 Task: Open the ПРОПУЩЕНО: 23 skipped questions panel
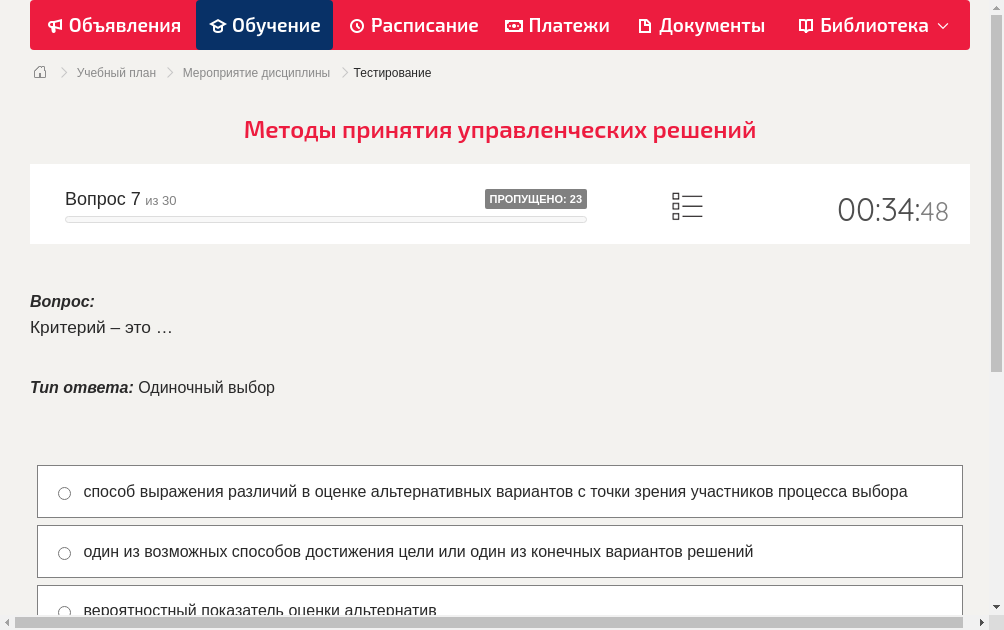point(537,198)
